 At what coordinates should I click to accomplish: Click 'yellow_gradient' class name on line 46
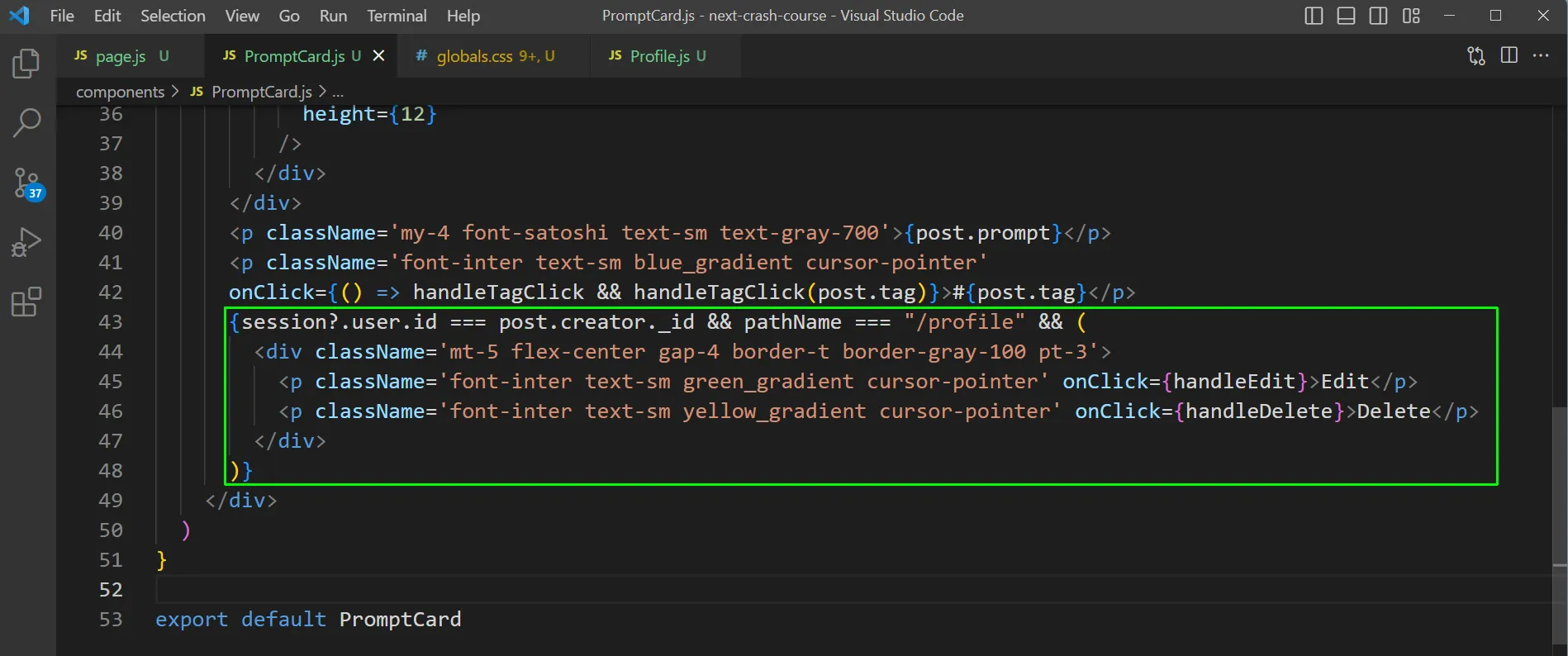774,411
